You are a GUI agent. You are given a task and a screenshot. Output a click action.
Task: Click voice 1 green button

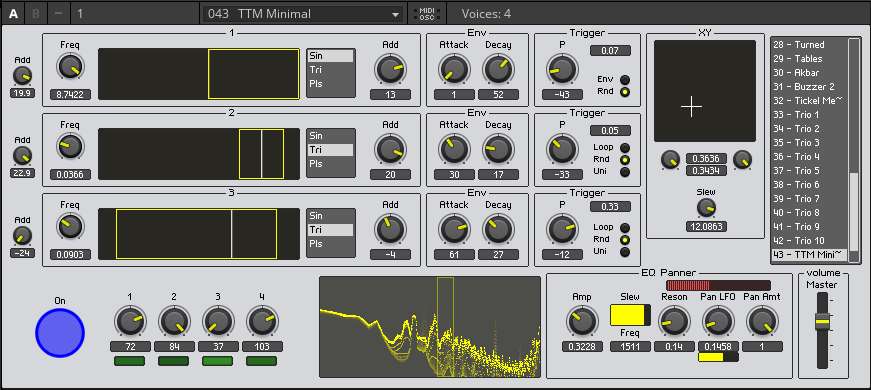[x=129, y=361]
